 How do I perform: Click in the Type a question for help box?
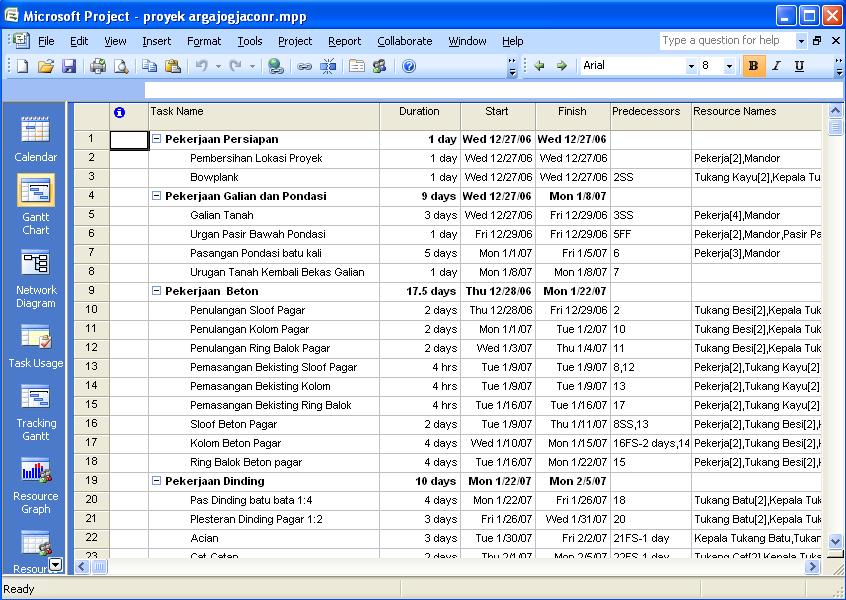pyautogui.click(x=727, y=41)
